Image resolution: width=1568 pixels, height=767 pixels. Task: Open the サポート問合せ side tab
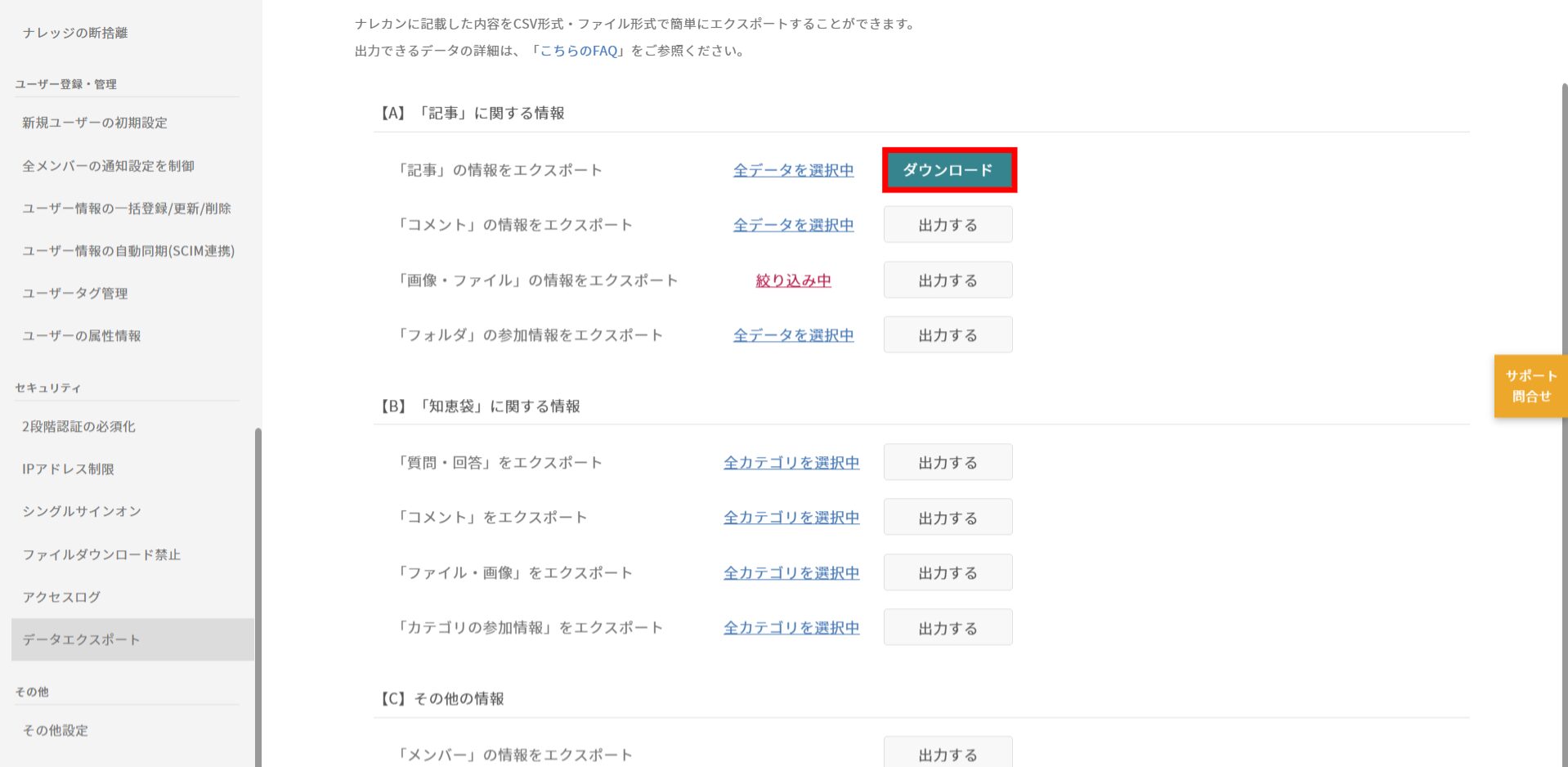(1531, 386)
